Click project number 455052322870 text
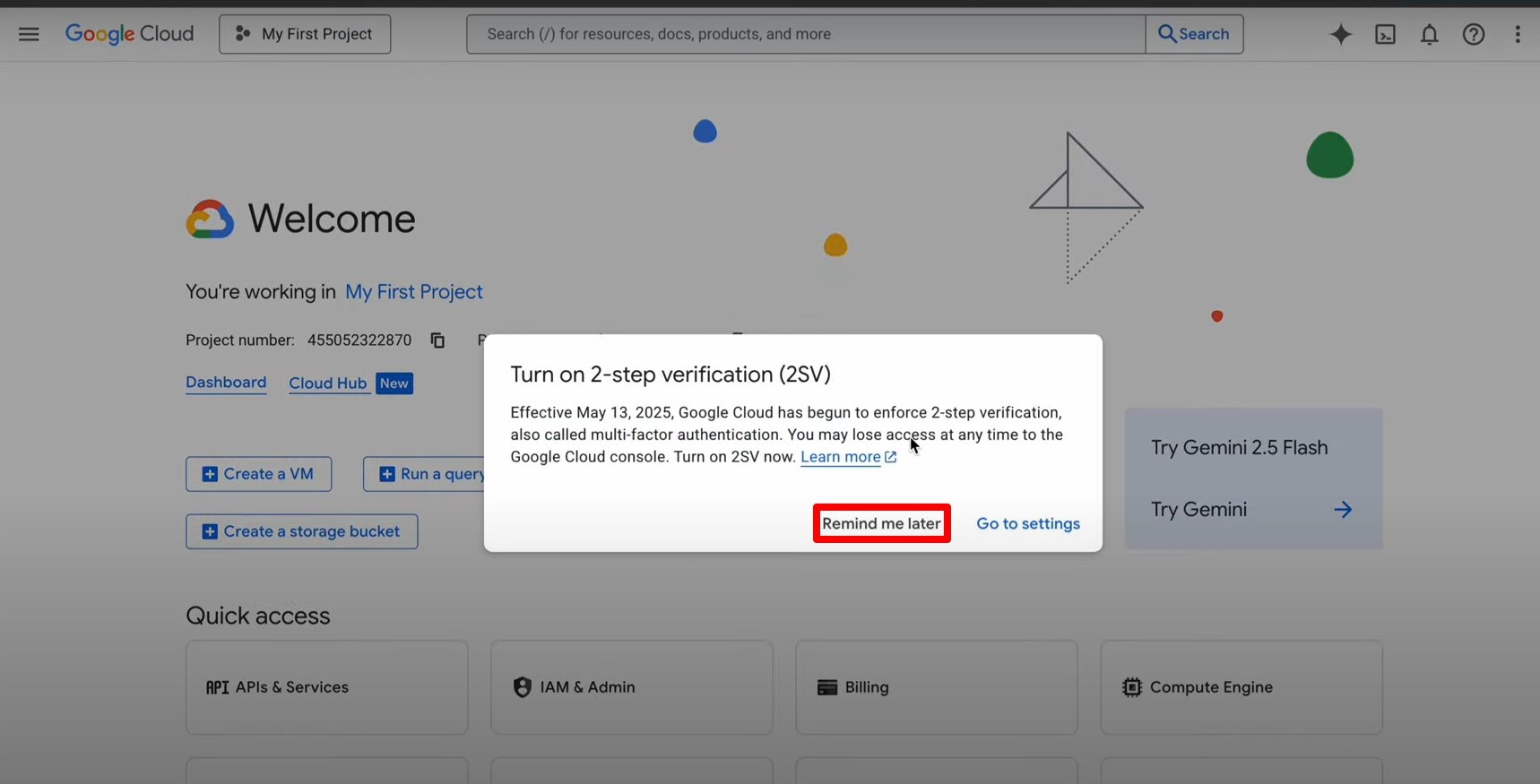 point(359,340)
